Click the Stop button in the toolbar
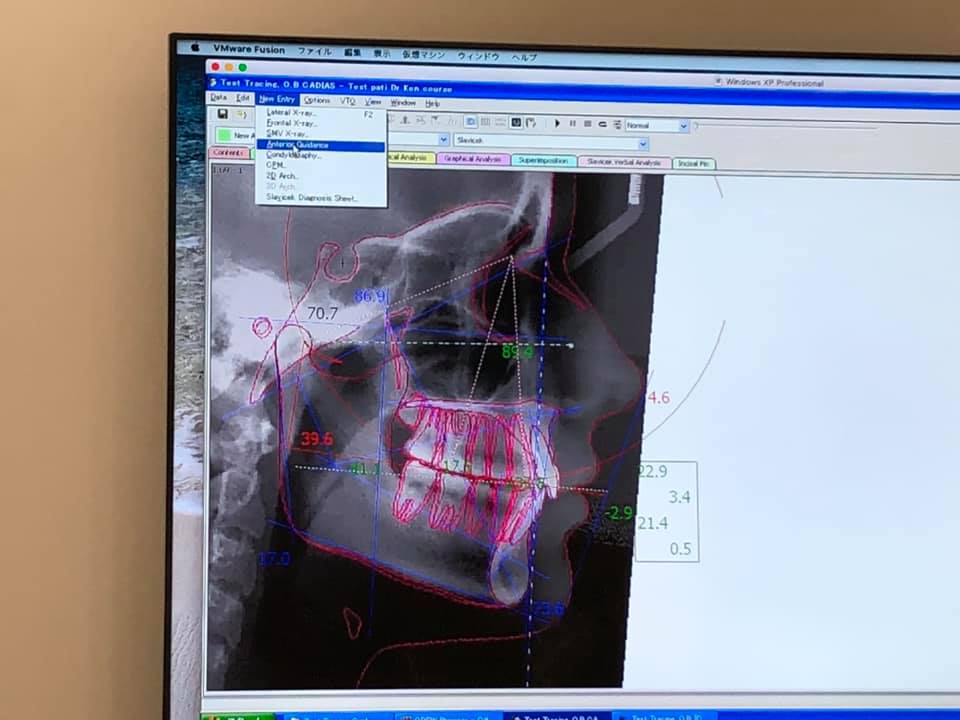Image resolution: width=960 pixels, height=720 pixels. click(x=588, y=124)
